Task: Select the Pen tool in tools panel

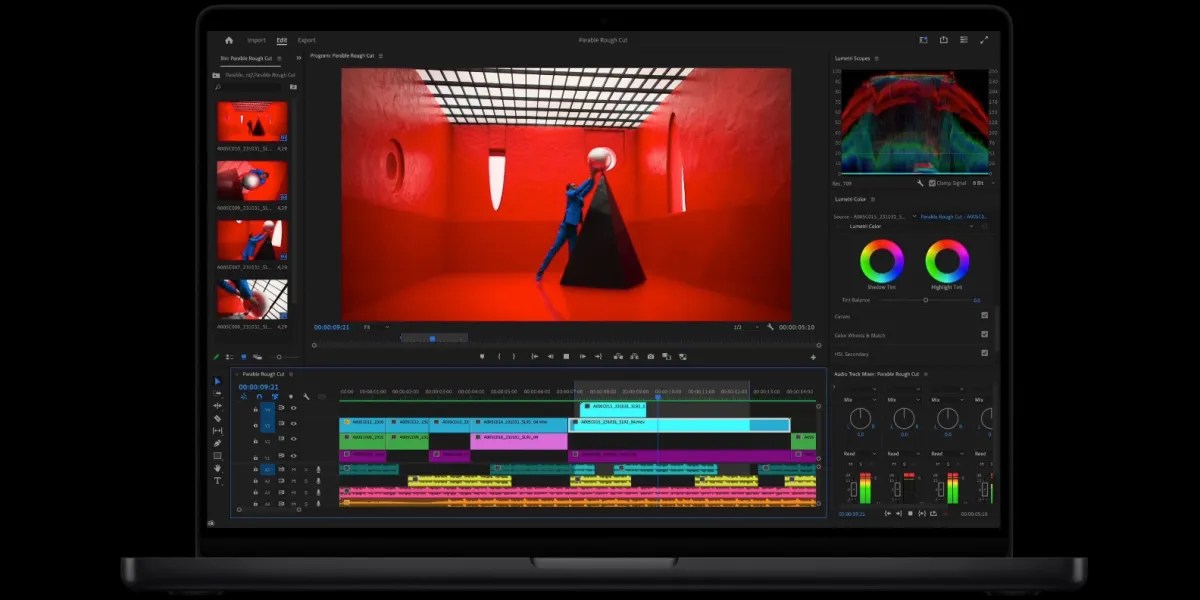Action: point(218,443)
